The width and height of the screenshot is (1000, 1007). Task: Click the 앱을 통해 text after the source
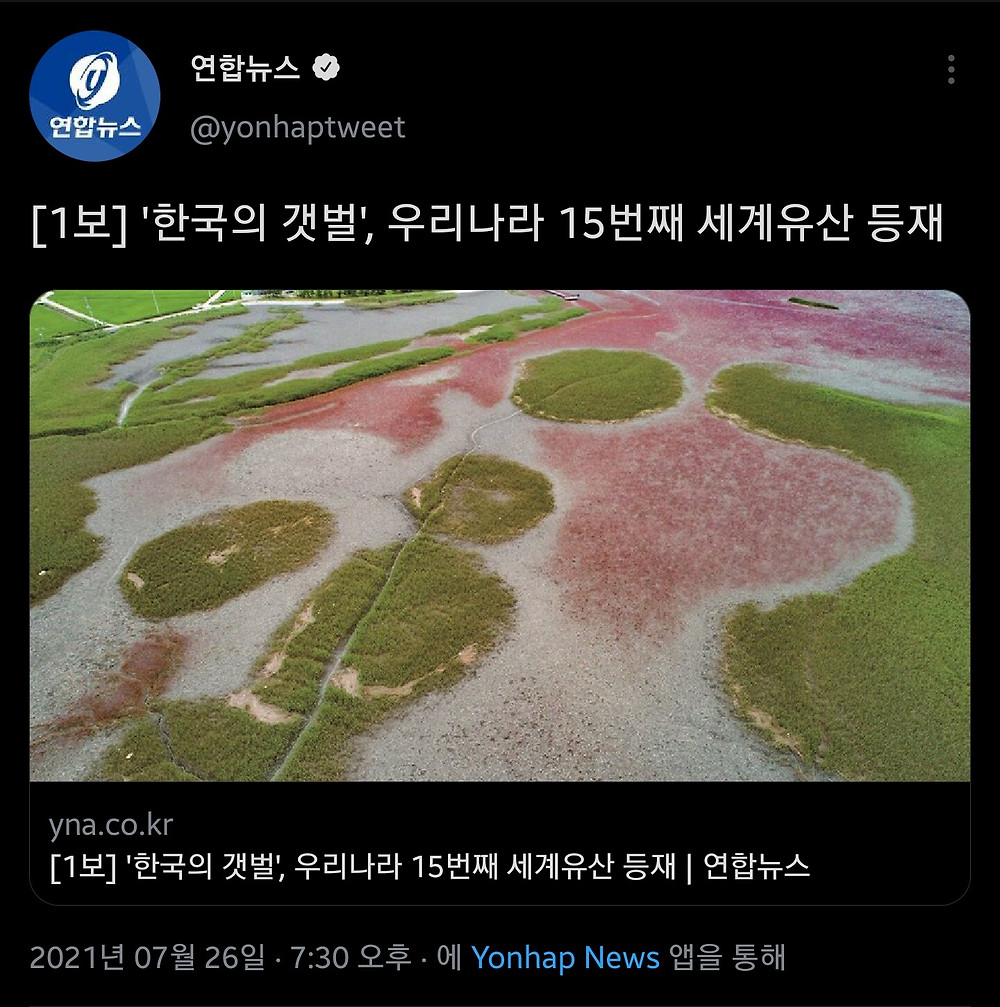[x=728, y=958]
